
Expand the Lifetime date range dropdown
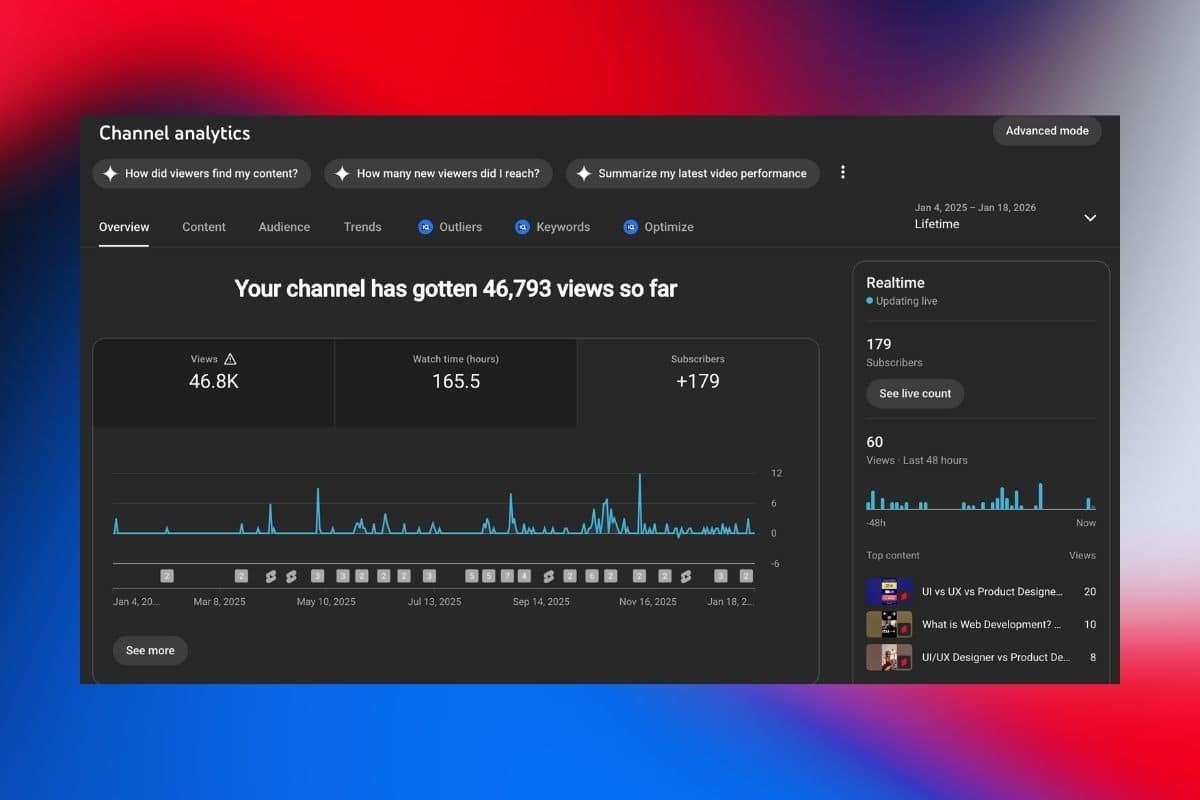point(1090,217)
